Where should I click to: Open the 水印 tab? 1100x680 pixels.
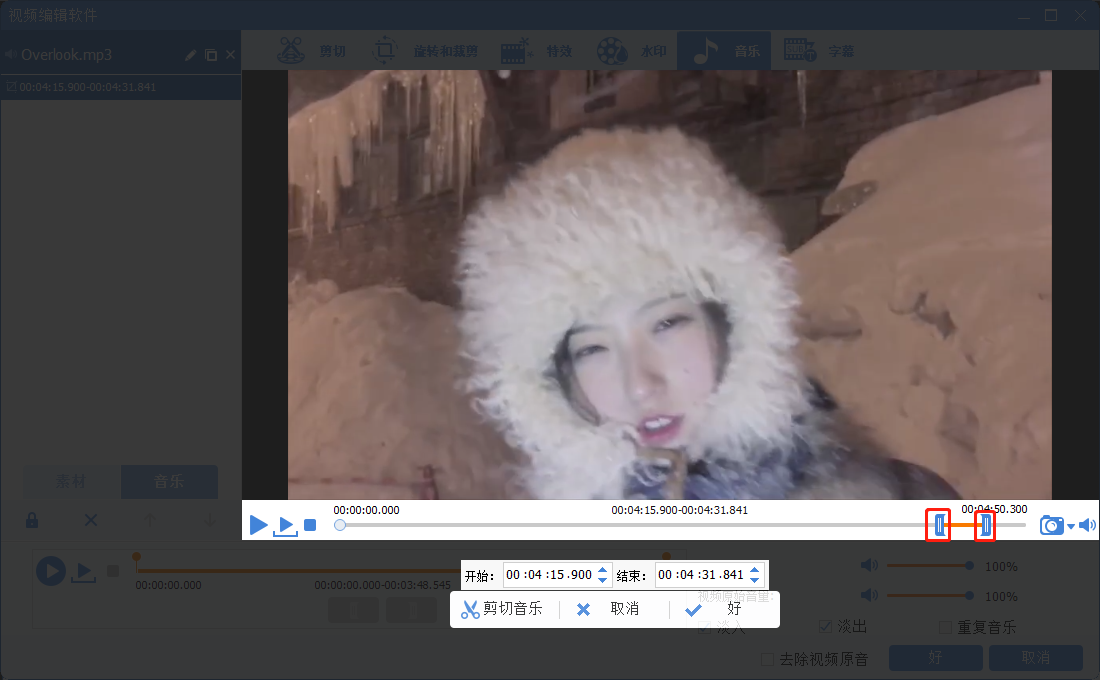point(631,51)
